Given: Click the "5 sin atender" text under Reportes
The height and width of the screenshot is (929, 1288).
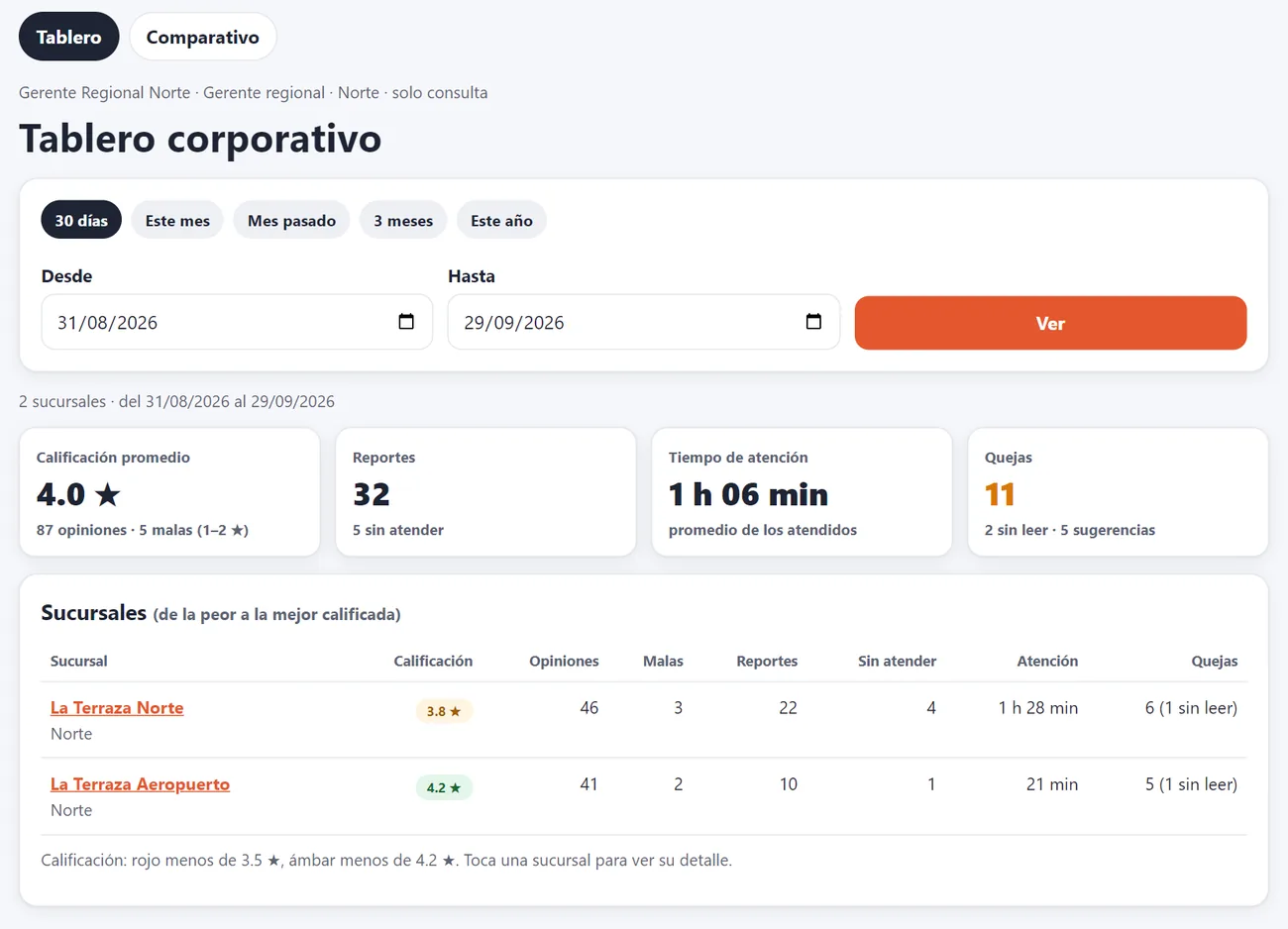Looking at the screenshot, I should click(398, 530).
